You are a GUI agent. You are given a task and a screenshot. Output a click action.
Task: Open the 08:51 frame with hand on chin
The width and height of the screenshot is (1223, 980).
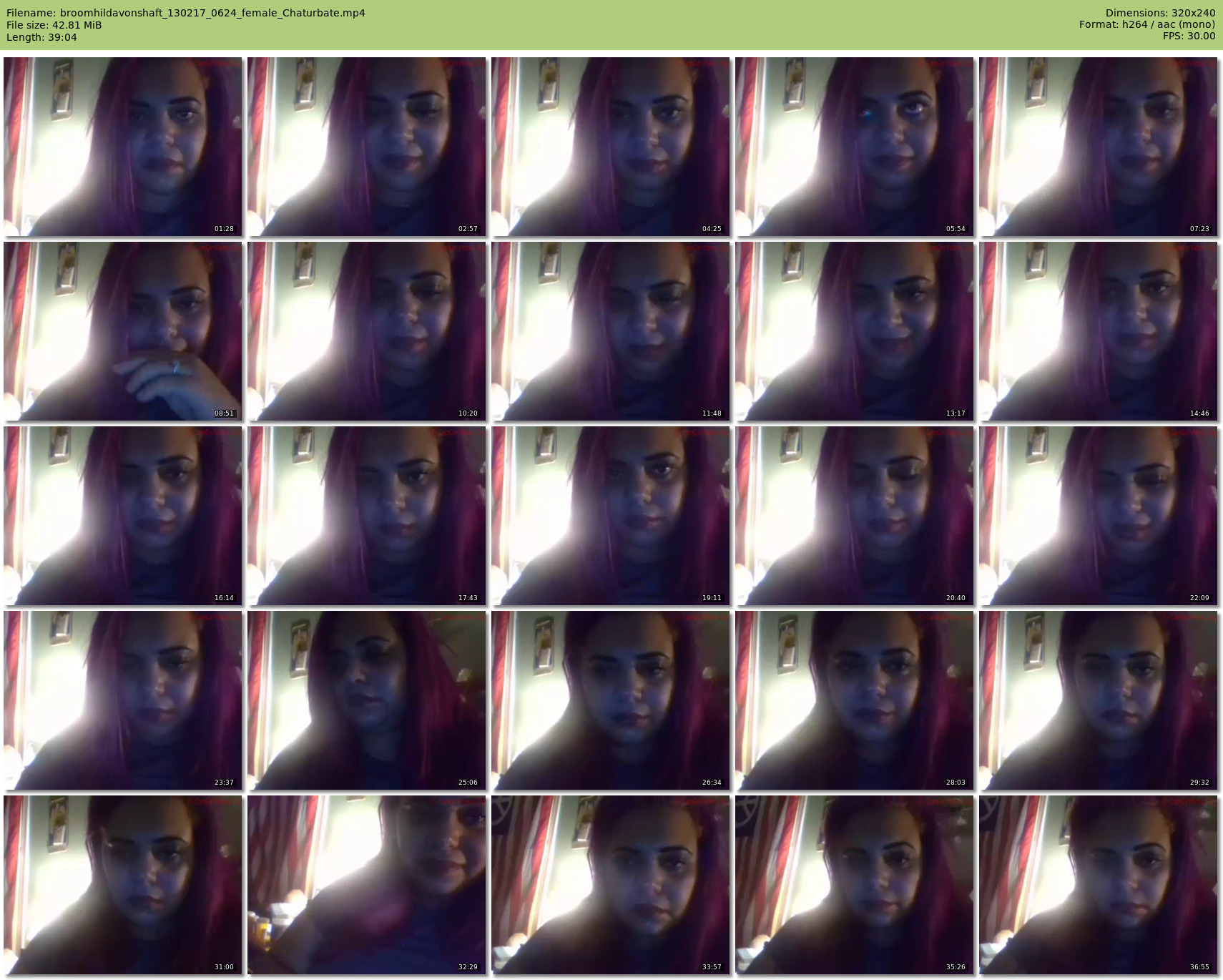(123, 331)
